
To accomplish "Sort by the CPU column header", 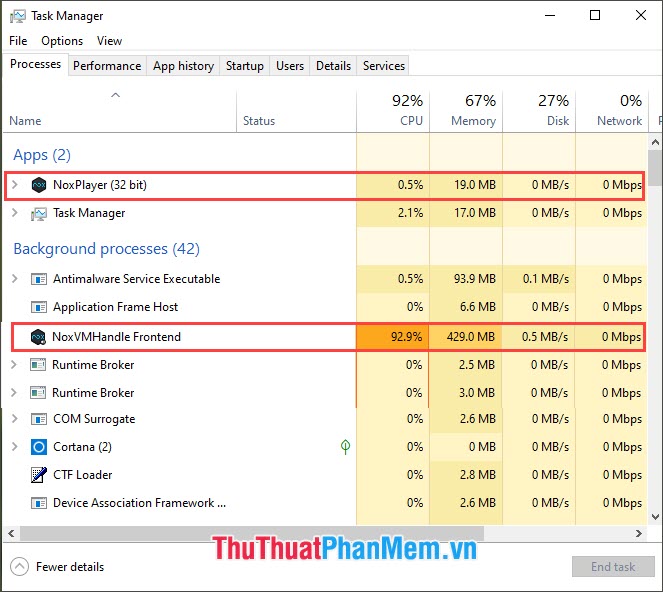I will point(393,111).
